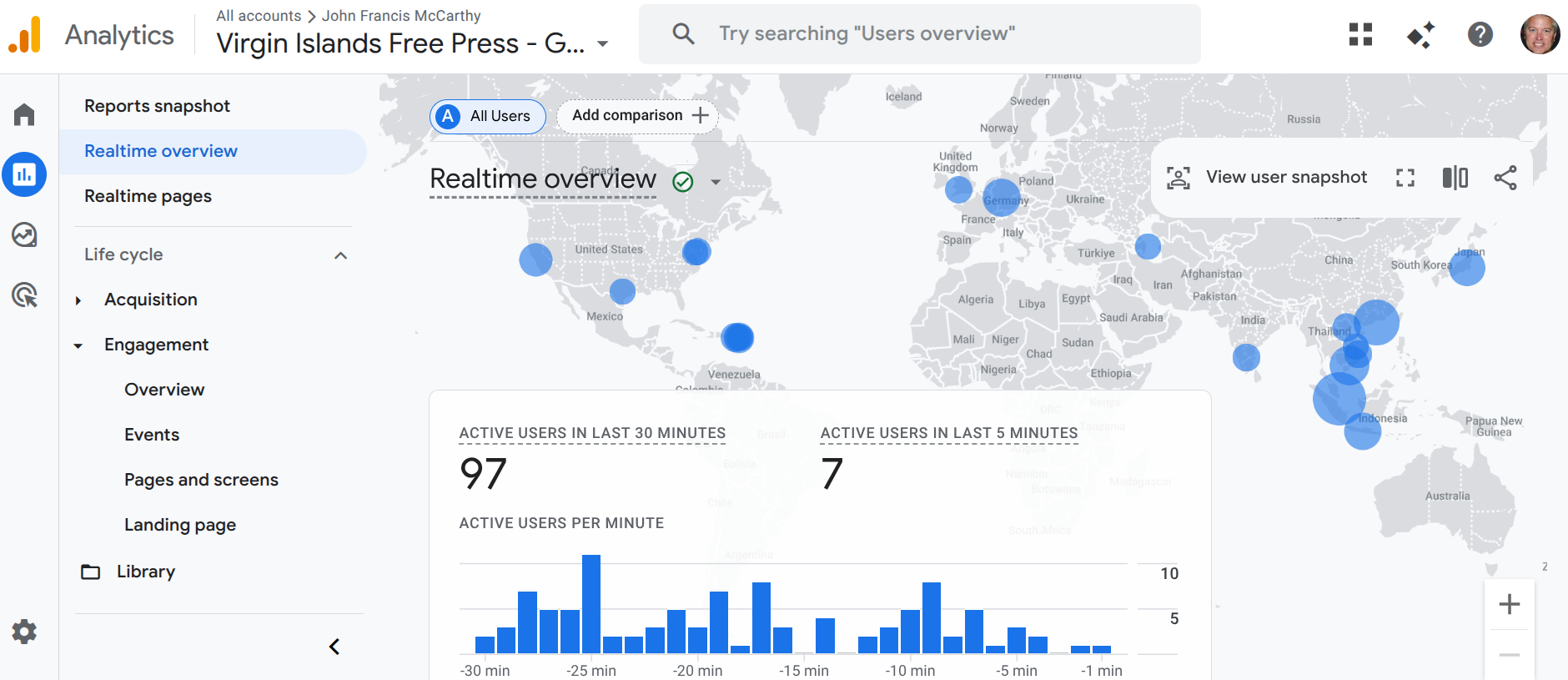
Task: Enter fullscreen map view icon
Action: [1405, 178]
